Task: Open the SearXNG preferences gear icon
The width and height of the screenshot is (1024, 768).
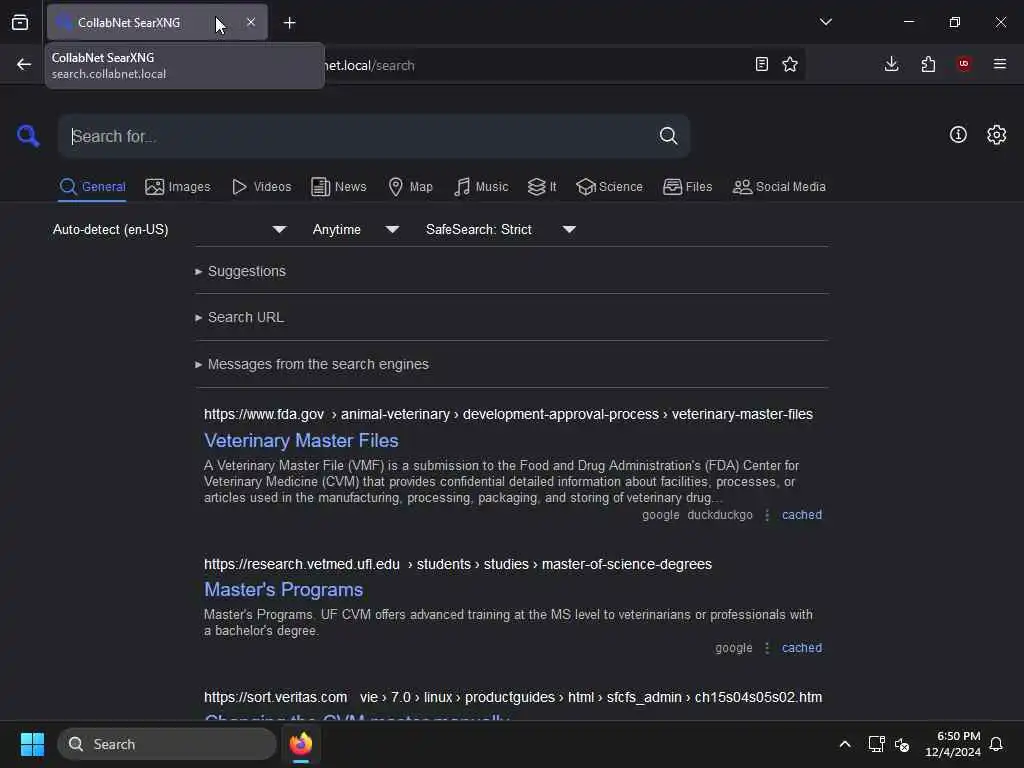Action: pos(997,135)
